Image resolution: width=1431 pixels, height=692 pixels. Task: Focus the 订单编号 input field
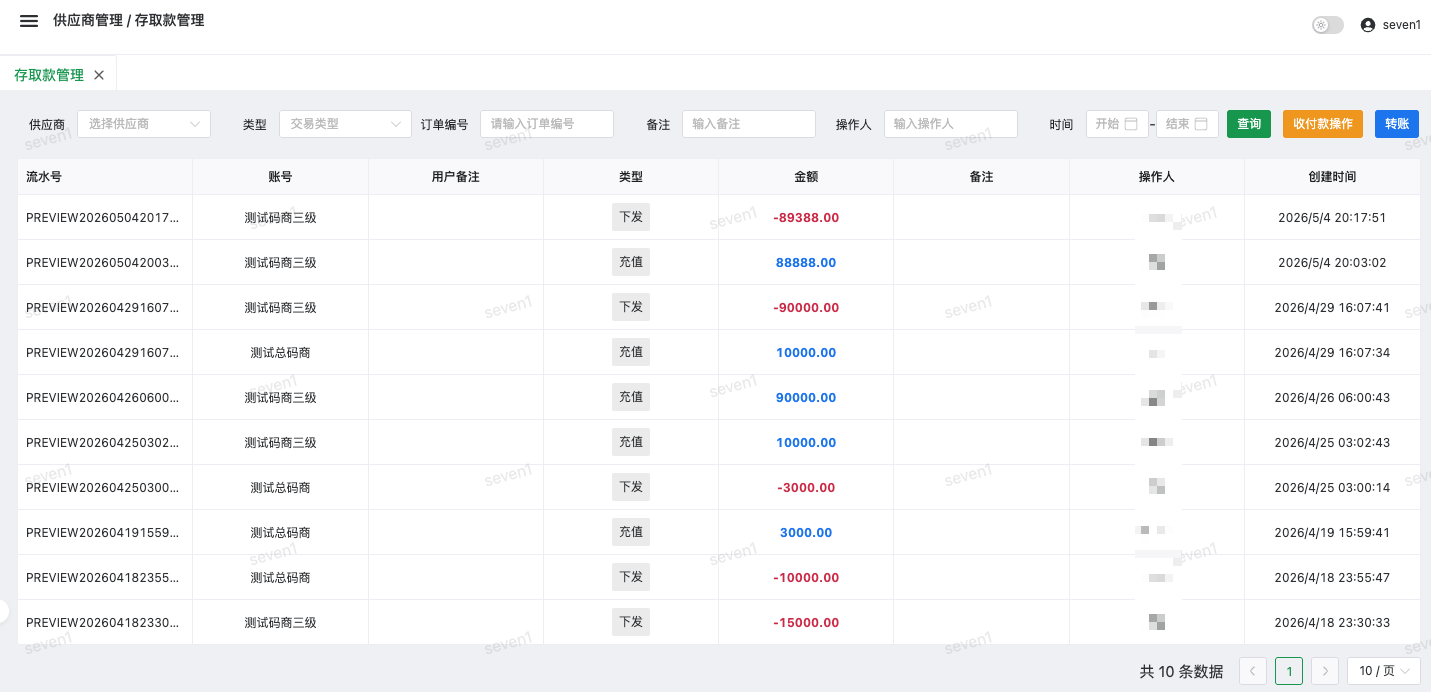click(547, 124)
